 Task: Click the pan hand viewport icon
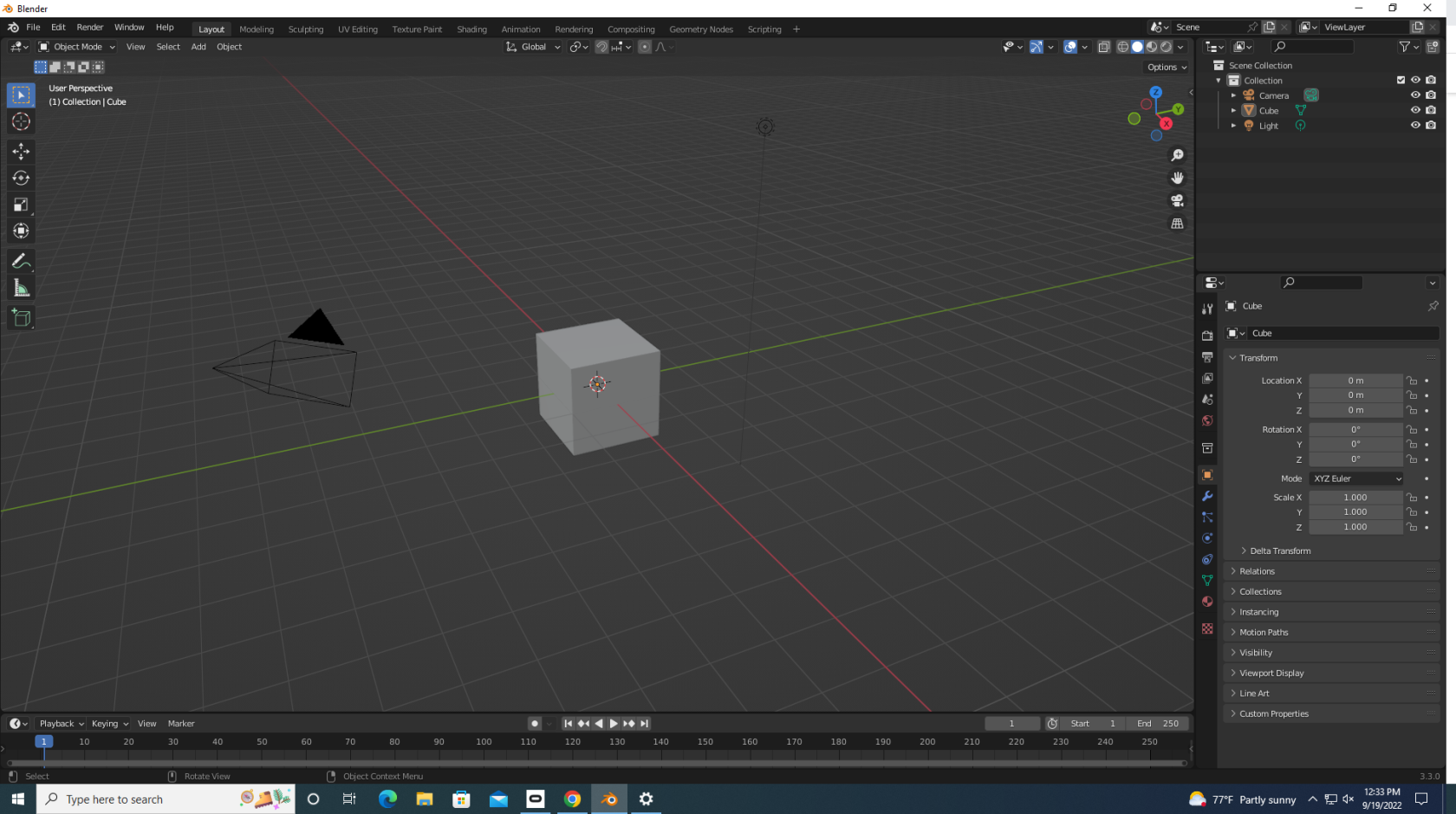tap(1177, 178)
